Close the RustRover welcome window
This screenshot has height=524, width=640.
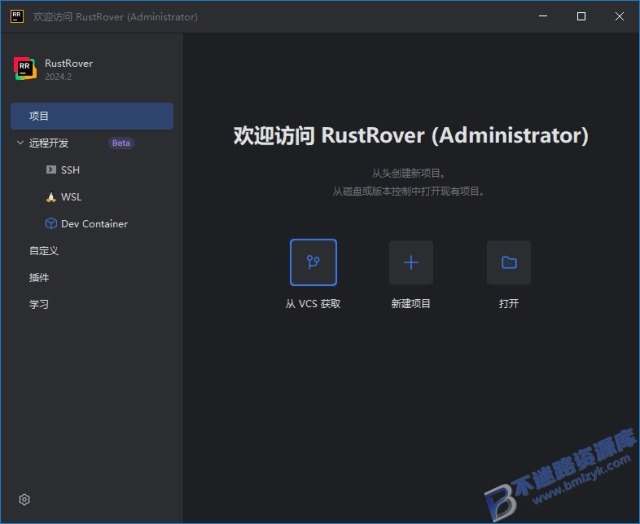point(619,16)
